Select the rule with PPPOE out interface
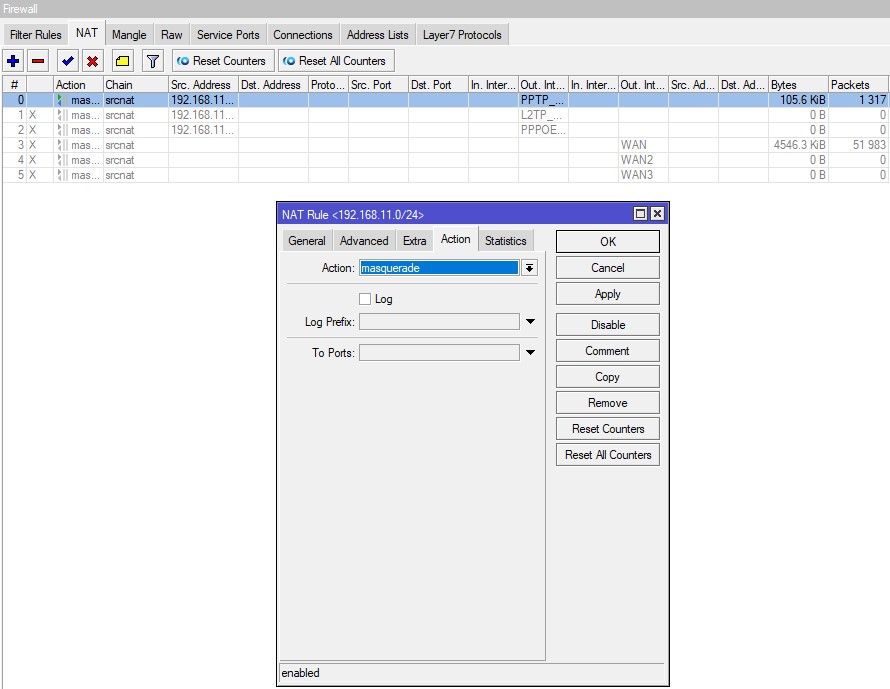The height and width of the screenshot is (689, 890). (x=445, y=130)
